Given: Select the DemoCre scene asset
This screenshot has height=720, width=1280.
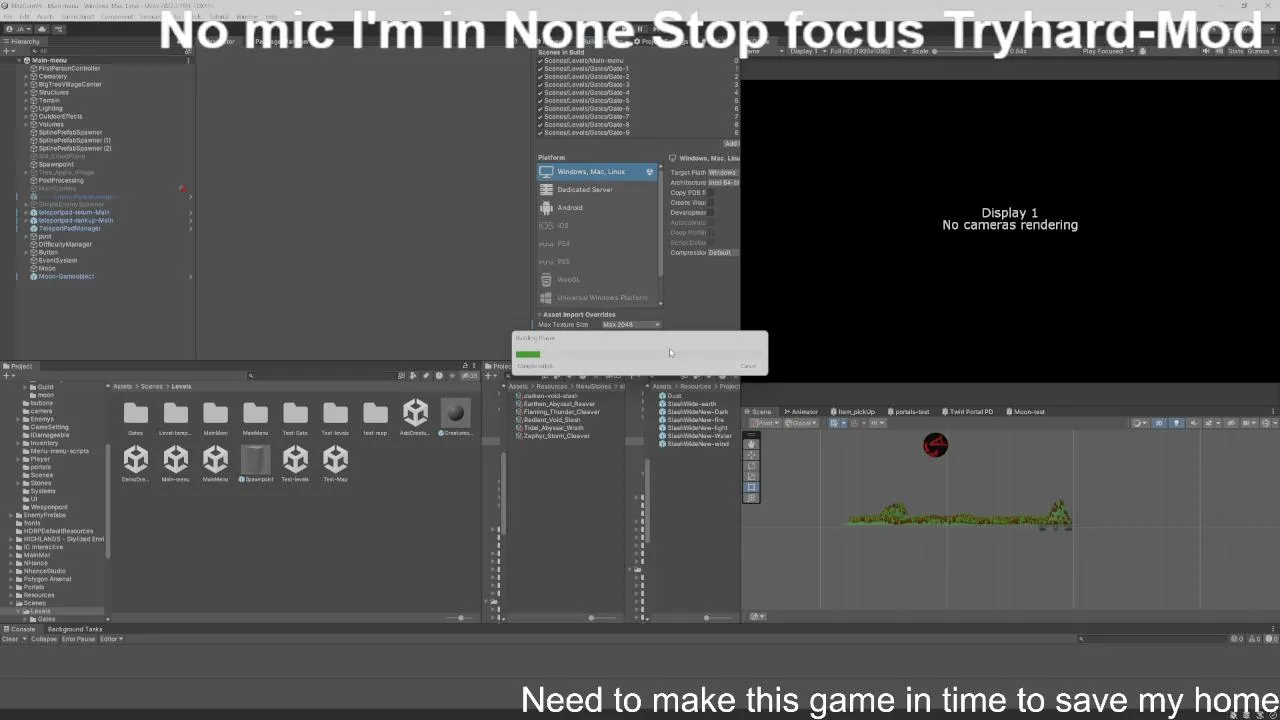Looking at the screenshot, I should click(x=135, y=459).
